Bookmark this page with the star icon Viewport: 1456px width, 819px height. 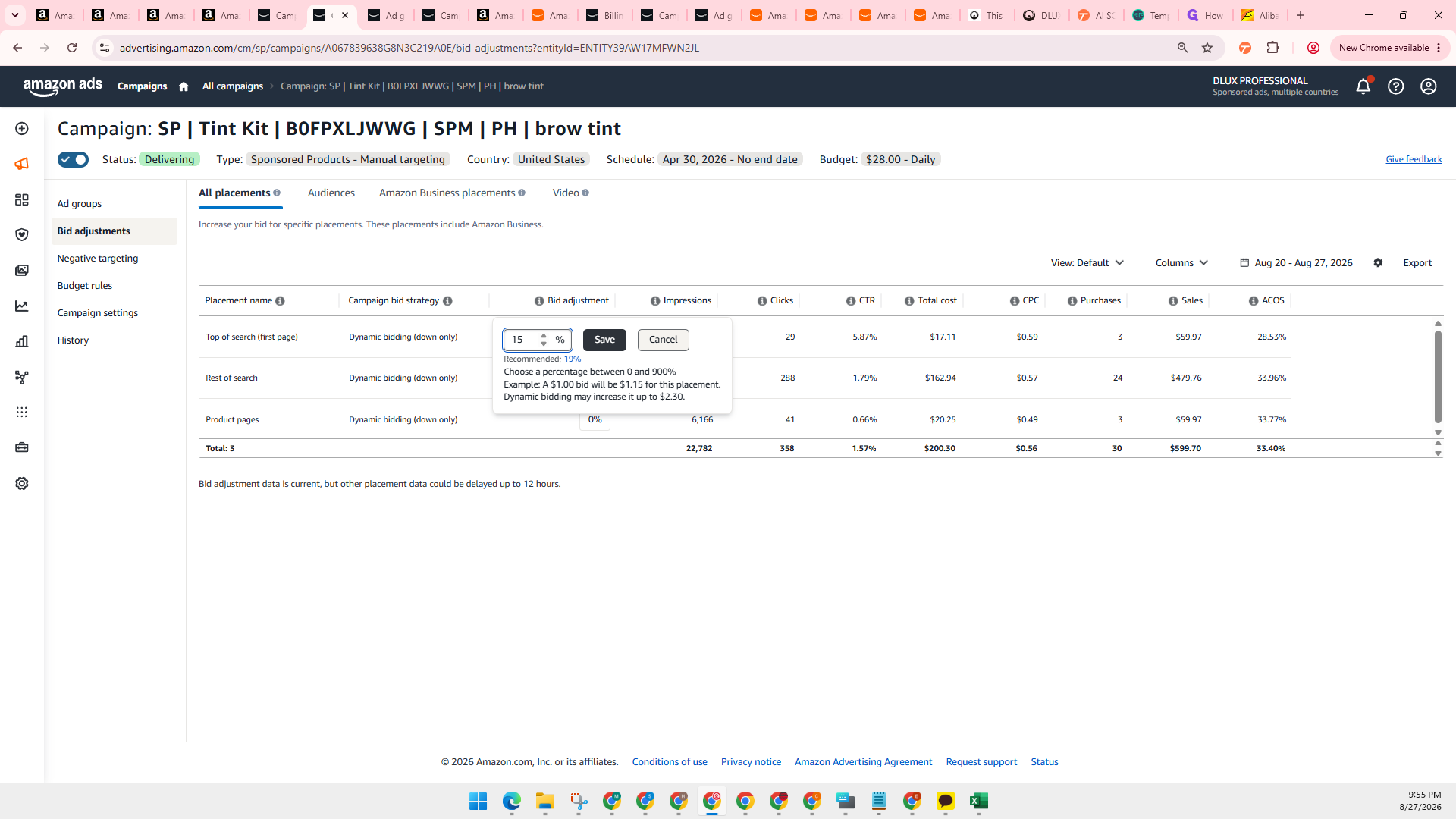pos(1207,48)
